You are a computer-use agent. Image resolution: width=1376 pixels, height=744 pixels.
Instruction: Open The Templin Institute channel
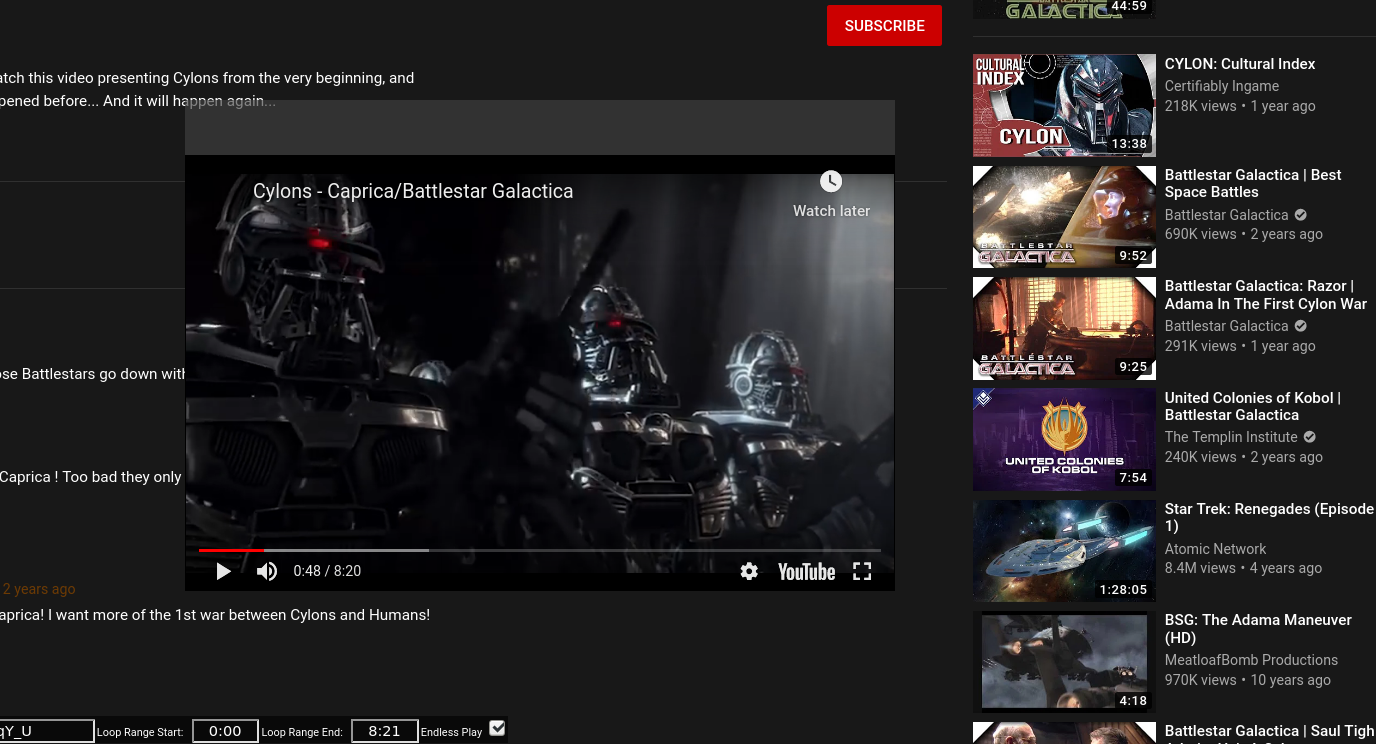(x=1231, y=437)
